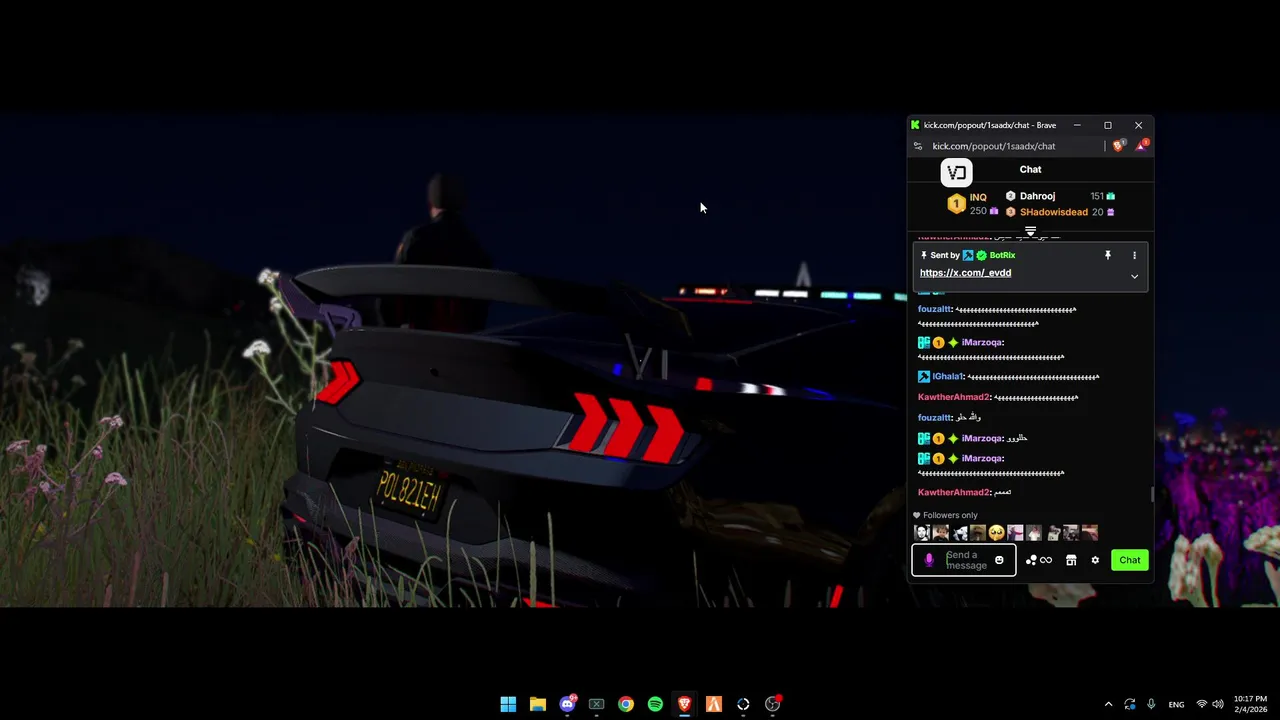This screenshot has width=1280, height=720.
Task: Click the gold rank 1 badge by INQ
Action: (x=956, y=204)
